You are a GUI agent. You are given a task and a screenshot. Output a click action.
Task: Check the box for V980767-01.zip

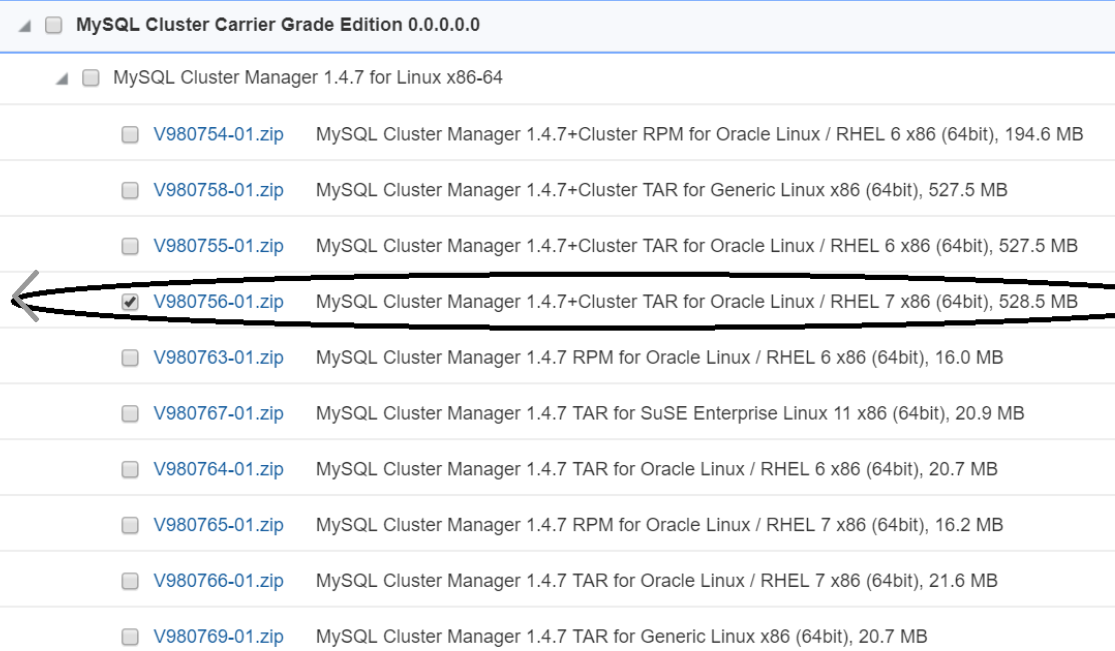[x=130, y=413]
